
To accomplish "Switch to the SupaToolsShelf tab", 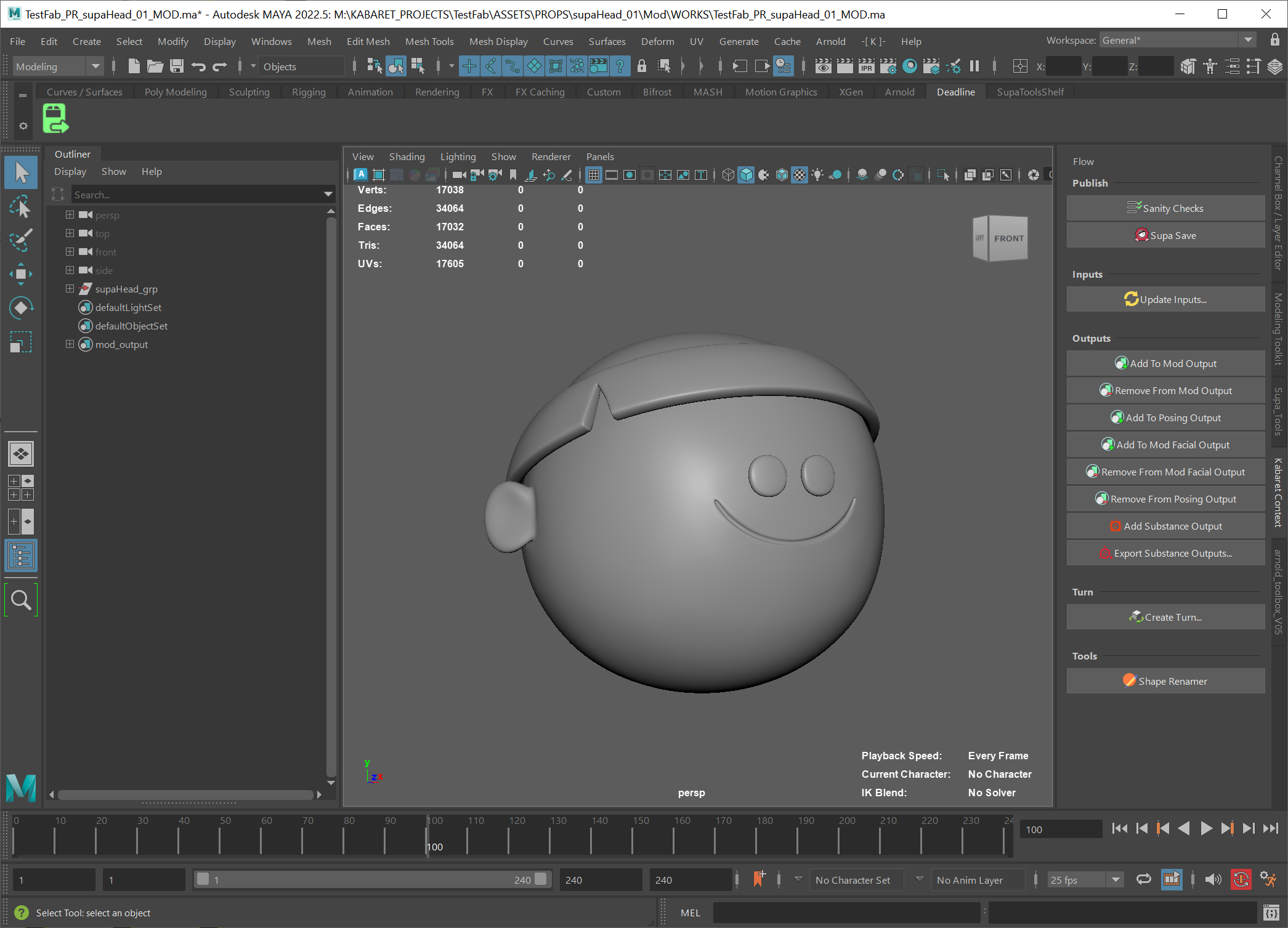I will (1030, 92).
